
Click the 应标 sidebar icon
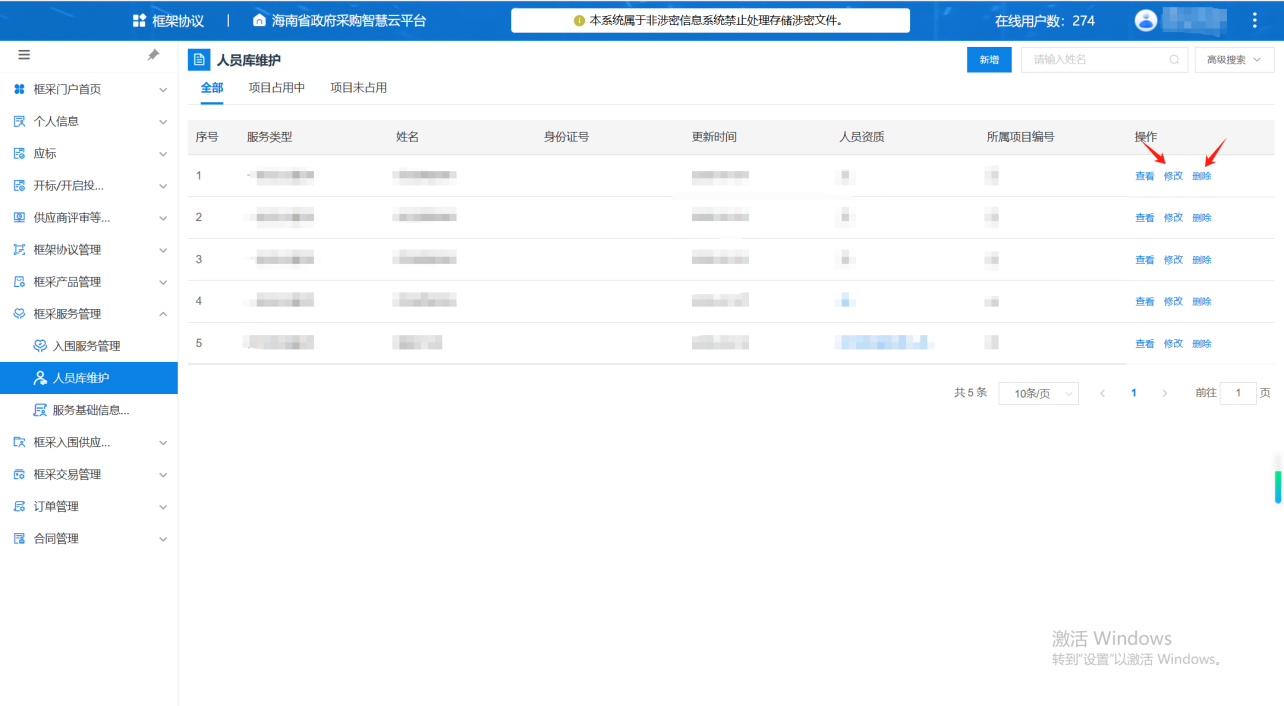(19, 154)
